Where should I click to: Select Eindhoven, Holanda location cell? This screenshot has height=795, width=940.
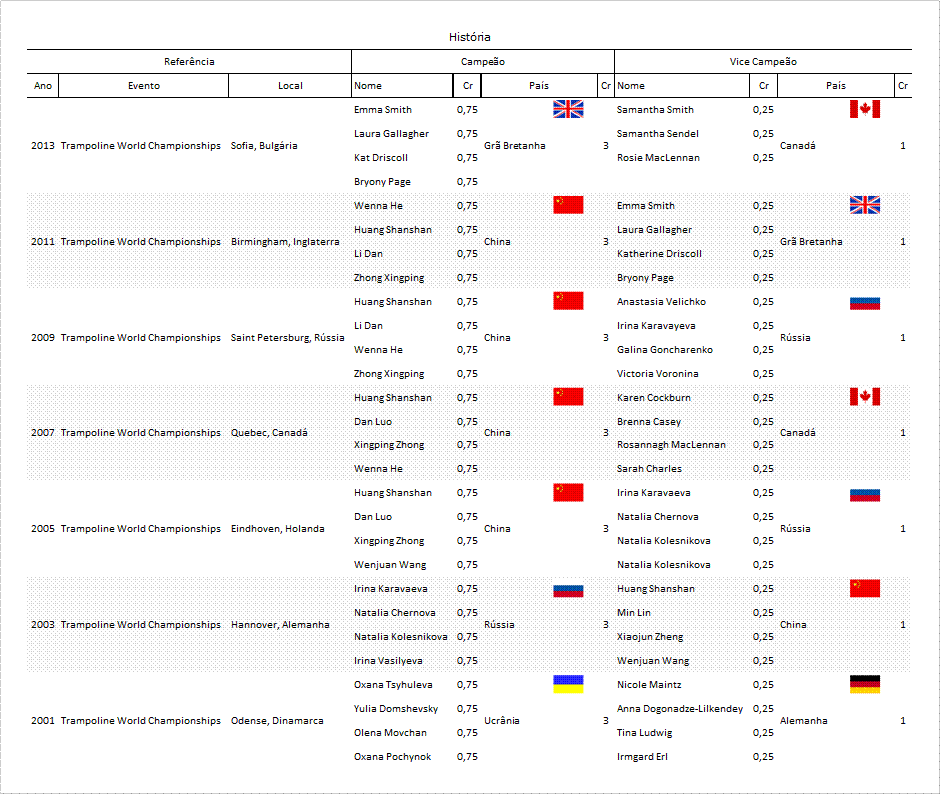278,529
